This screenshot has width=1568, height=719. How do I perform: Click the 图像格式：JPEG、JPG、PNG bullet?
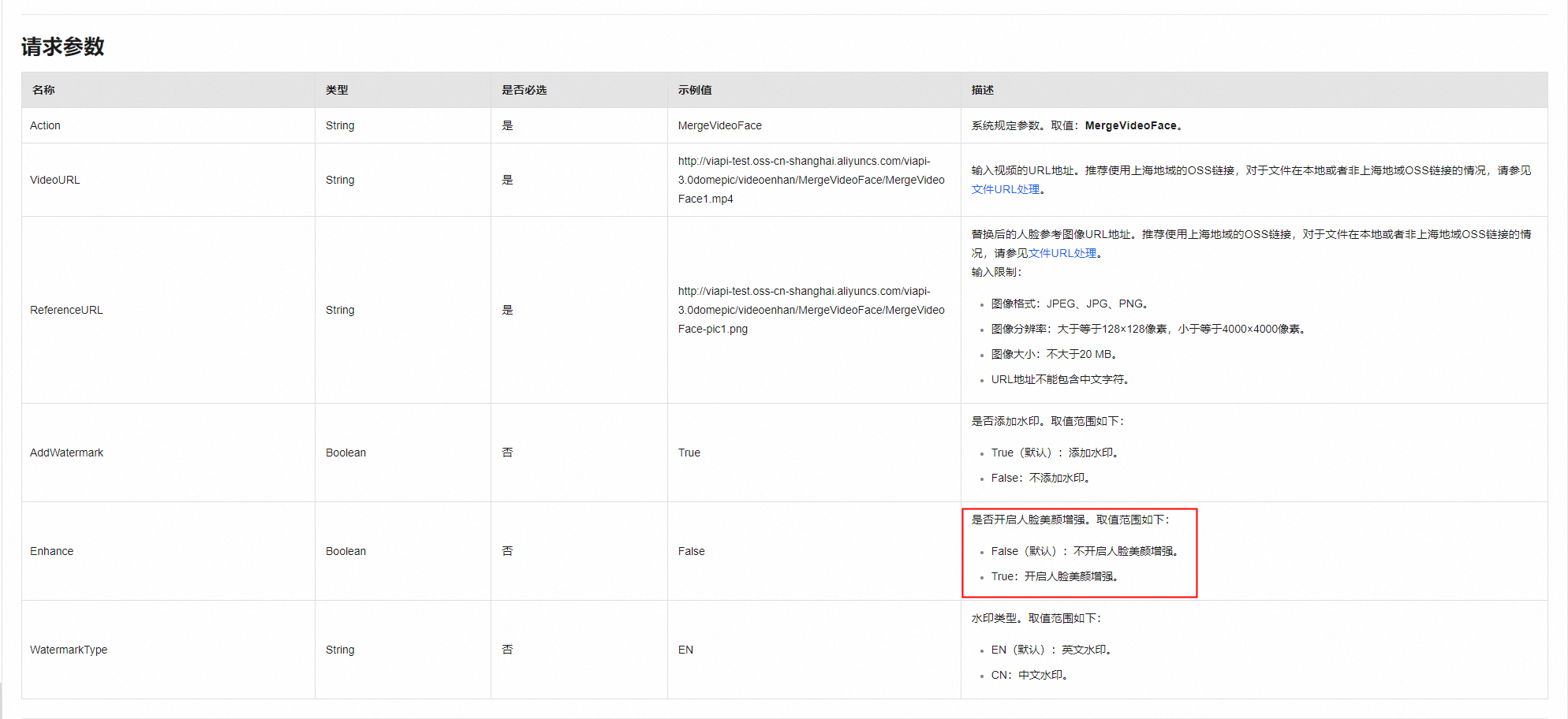click(x=1070, y=304)
